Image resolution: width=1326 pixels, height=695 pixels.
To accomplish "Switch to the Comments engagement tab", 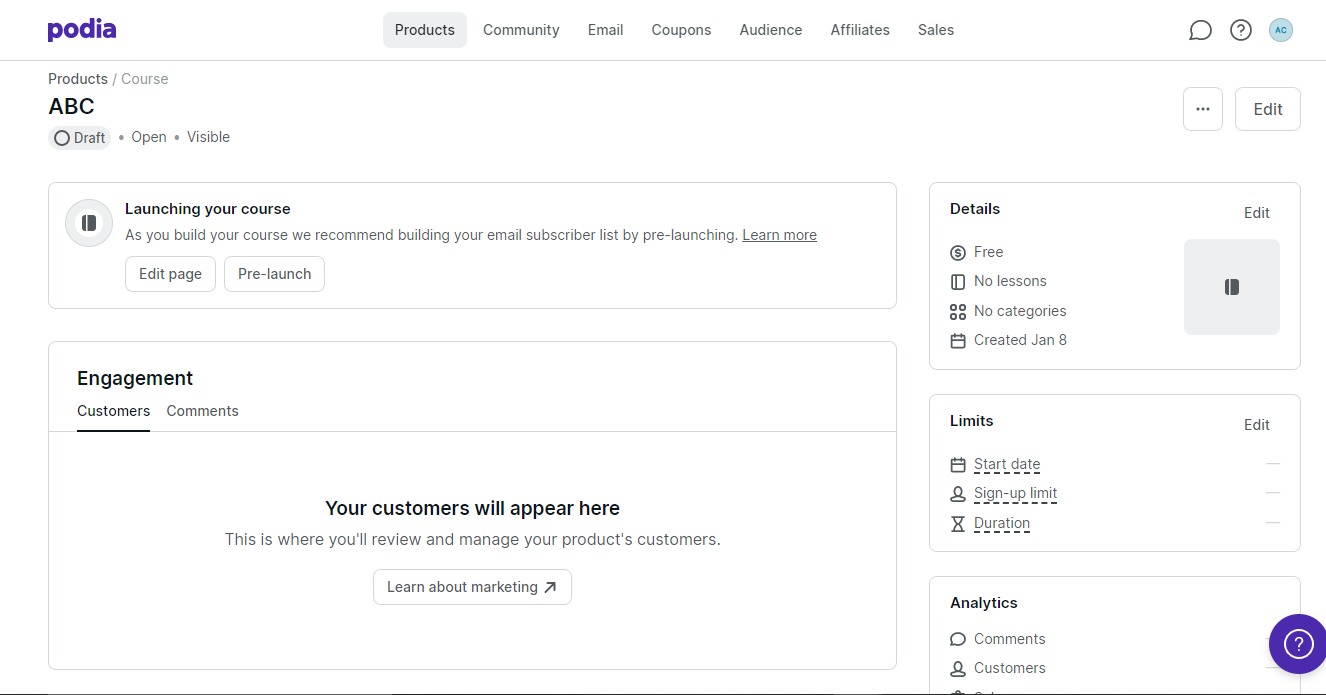I will pos(202,411).
